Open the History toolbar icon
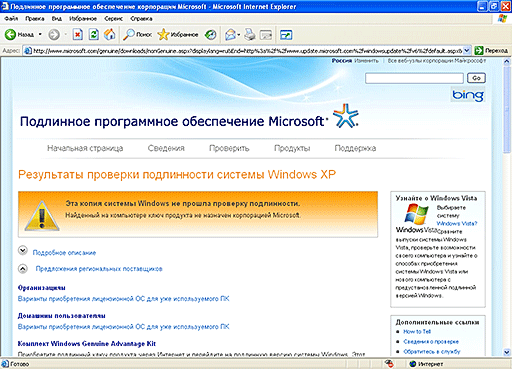The width and height of the screenshot is (512, 369). [x=210, y=34]
